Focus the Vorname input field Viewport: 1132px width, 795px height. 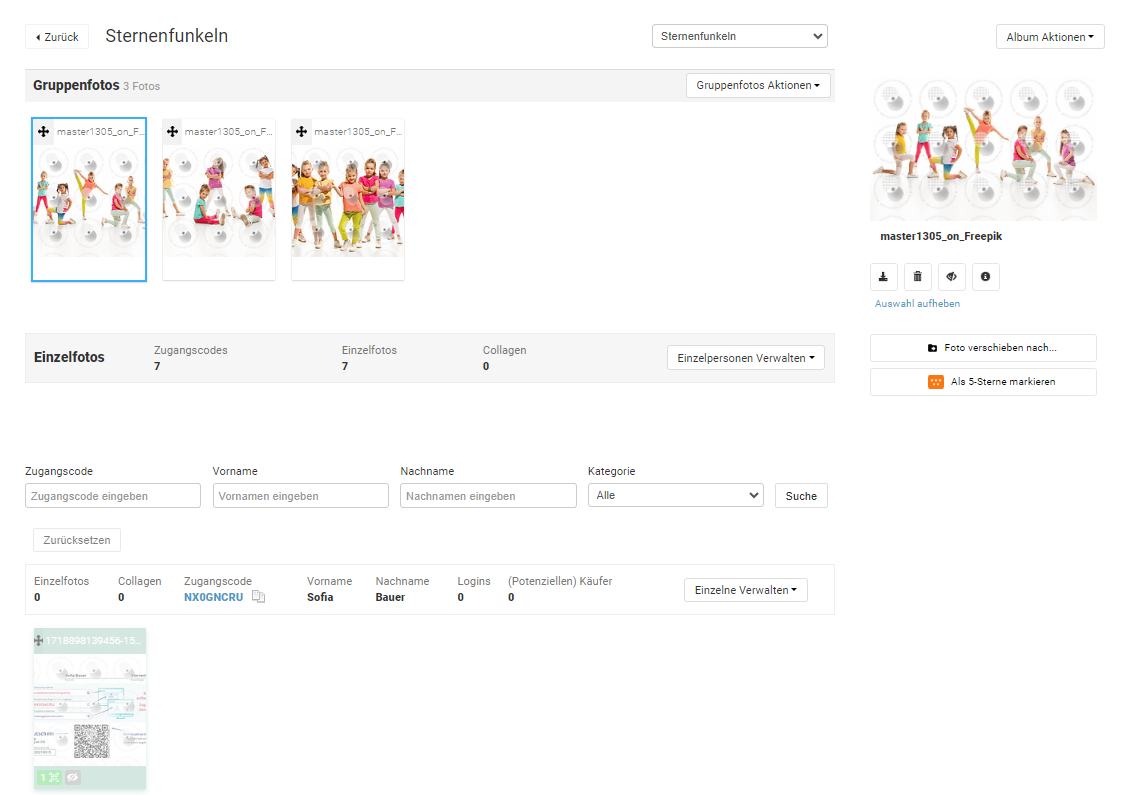coord(300,496)
